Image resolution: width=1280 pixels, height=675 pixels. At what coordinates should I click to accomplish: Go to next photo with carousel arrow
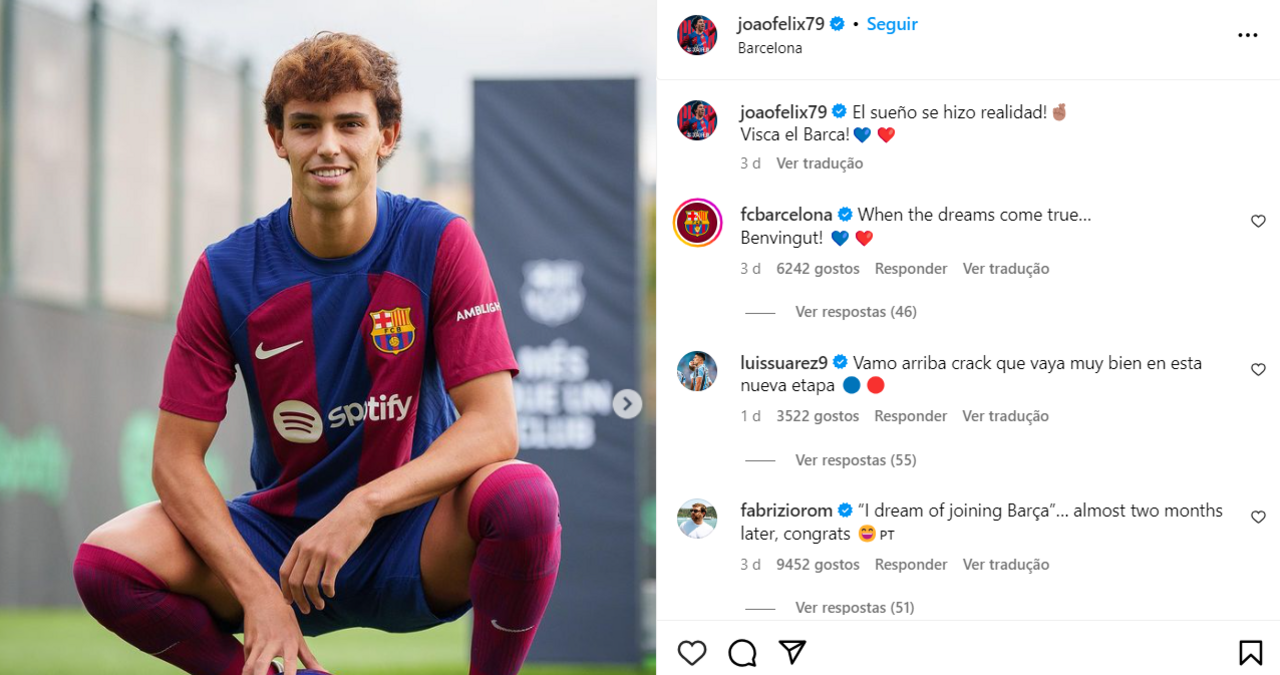click(x=627, y=404)
